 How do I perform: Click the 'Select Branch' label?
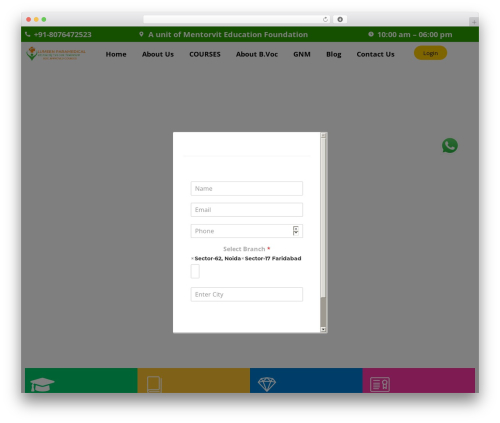pos(244,249)
